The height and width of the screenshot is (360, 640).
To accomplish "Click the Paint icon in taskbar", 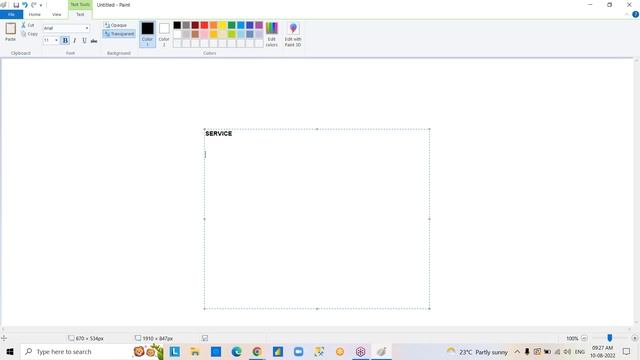I will point(381,351).
